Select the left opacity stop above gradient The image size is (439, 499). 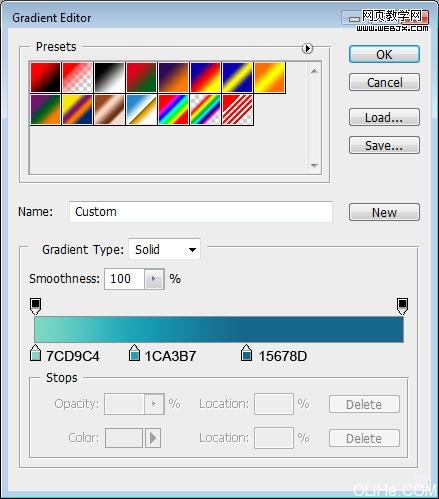click(x=36, y=306)
